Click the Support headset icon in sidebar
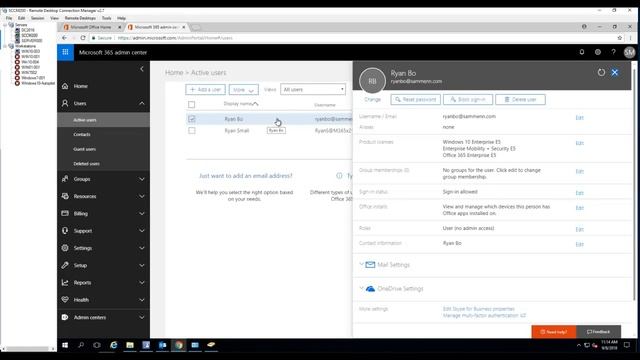This screenshot has height=360, width=640. (x=65, y=231)
